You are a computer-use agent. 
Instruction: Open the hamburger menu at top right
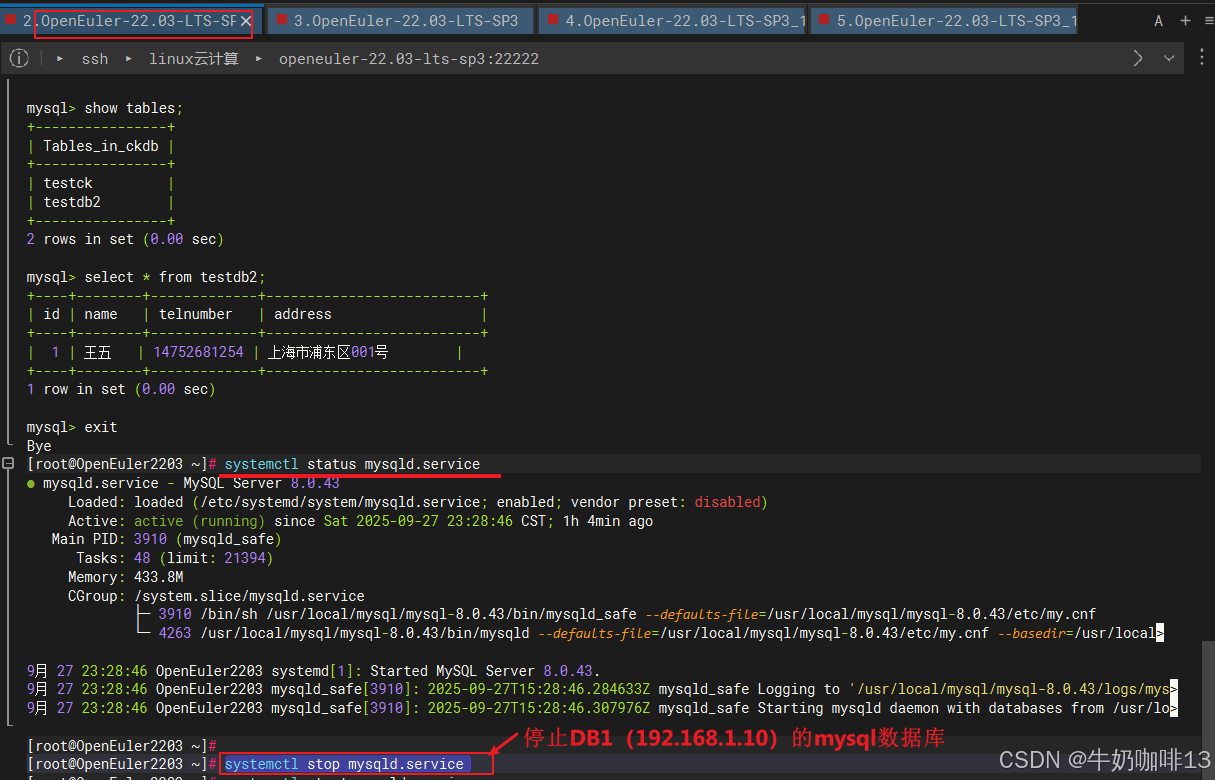pos(1208,21)
